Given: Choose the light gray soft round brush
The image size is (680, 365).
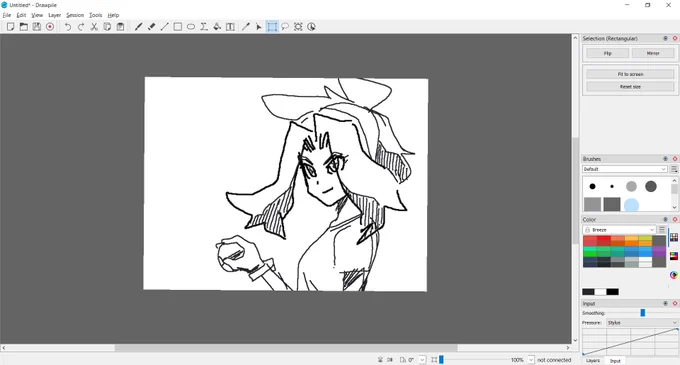Looking at the screenshot, I should pos(631,186).
